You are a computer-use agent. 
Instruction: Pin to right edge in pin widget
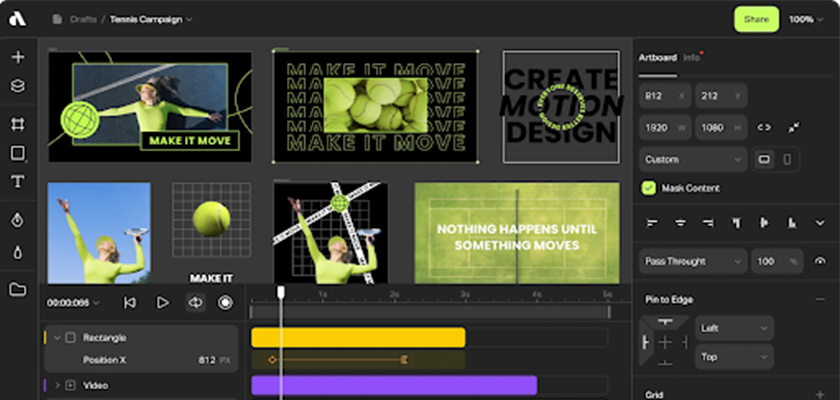pos(684,342)
